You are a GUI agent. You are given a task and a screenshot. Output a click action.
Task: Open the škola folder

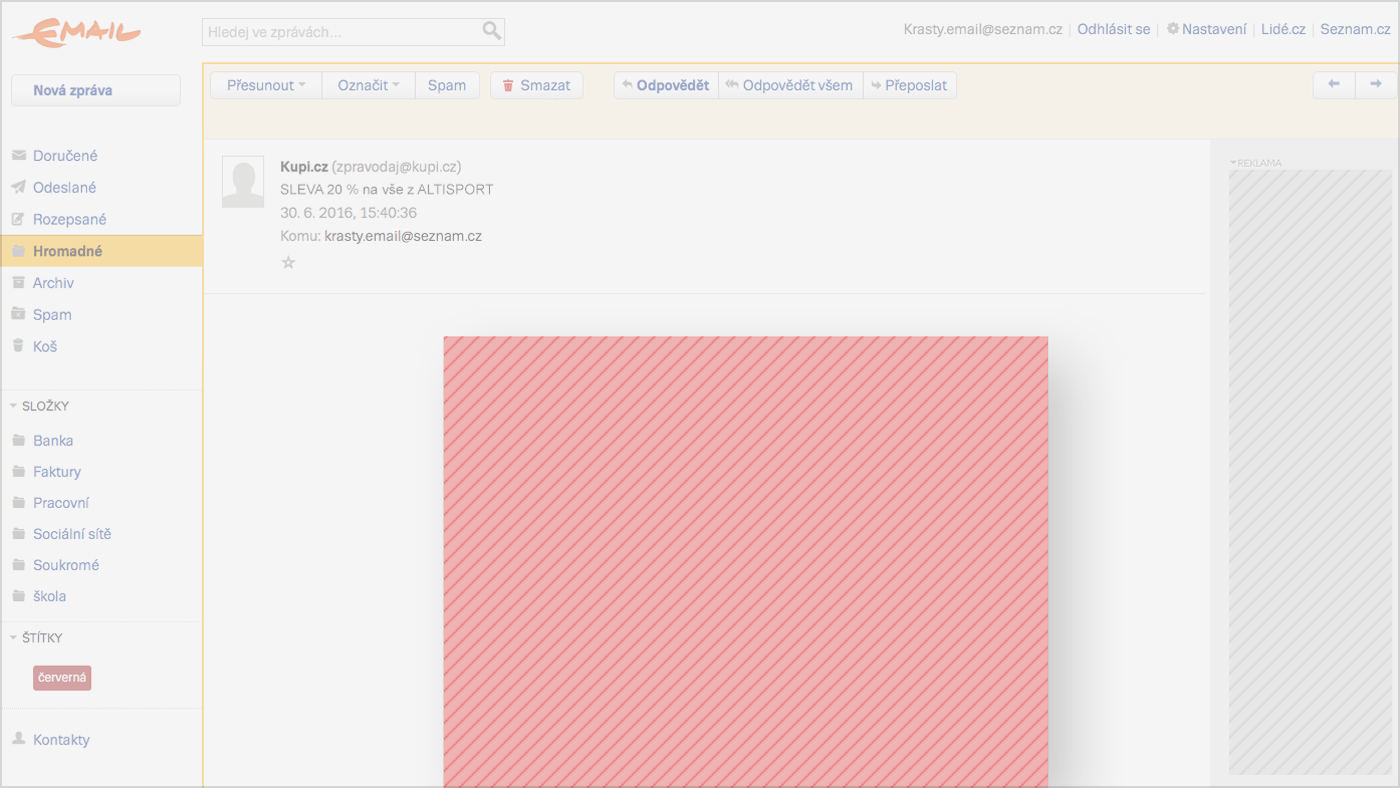coord(50,596)
